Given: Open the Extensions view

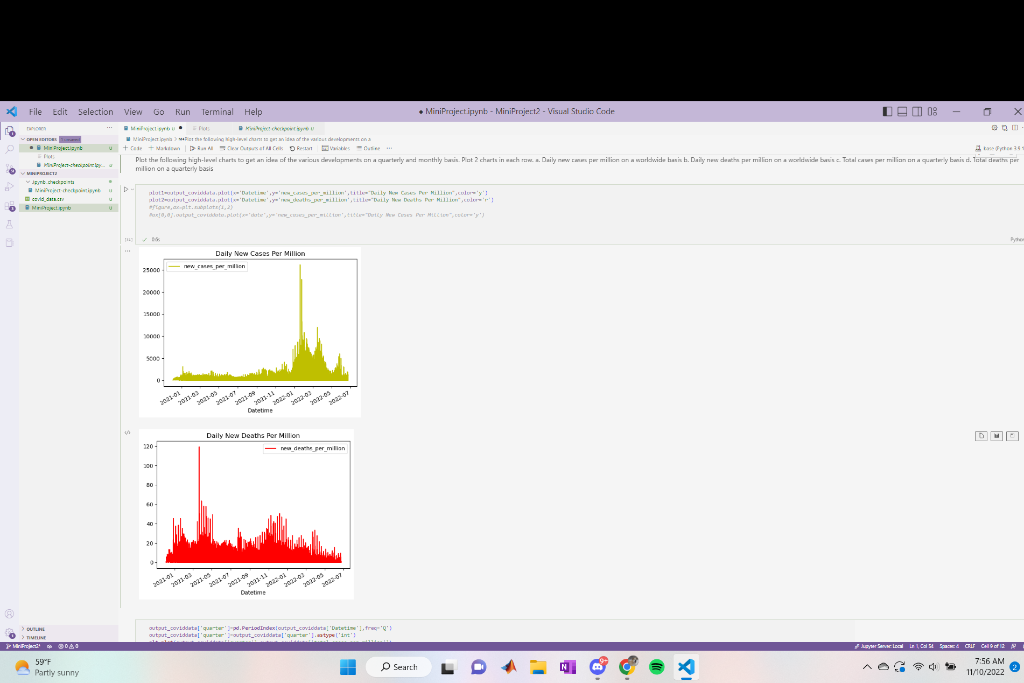Looking at the screenshot, I should tap(10, 206).
